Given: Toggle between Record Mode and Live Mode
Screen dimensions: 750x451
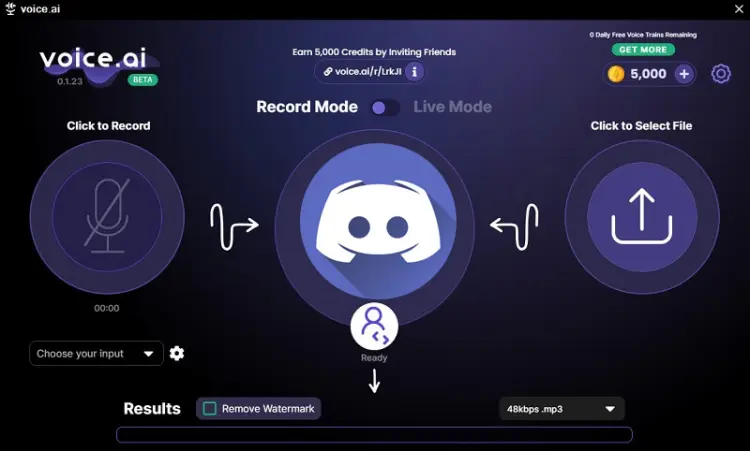Looking at the screenshot, I should tap(386, 108).
